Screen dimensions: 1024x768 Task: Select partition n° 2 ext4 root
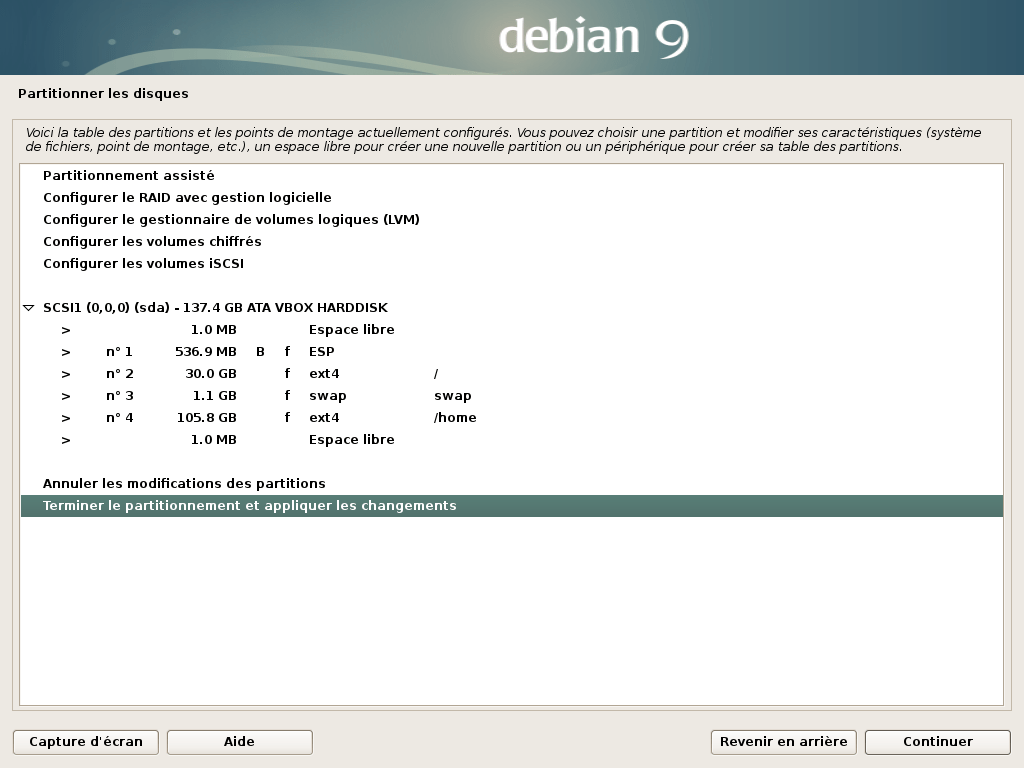point(512,374)
